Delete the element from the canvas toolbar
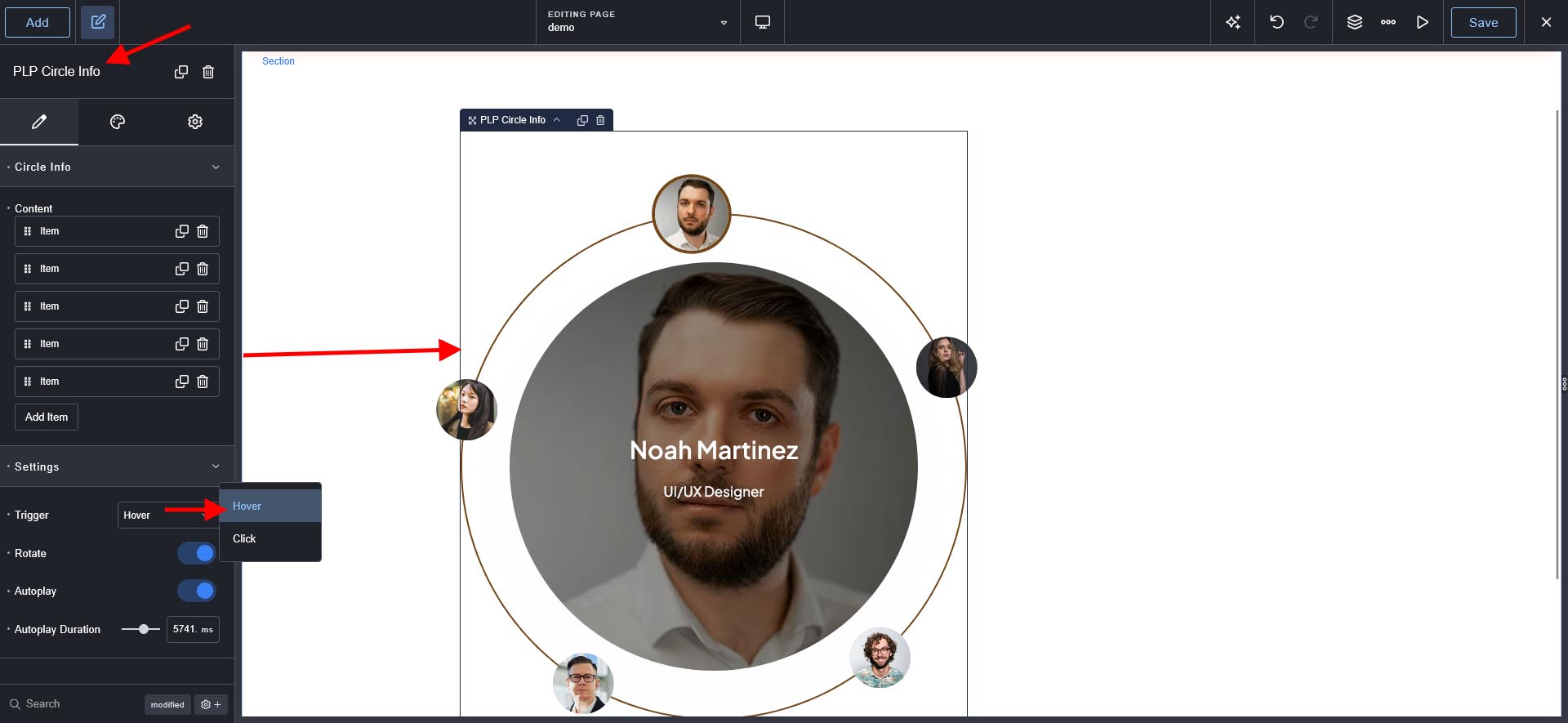The height and width of the screenshot is (723, 1568). (600, 120)
